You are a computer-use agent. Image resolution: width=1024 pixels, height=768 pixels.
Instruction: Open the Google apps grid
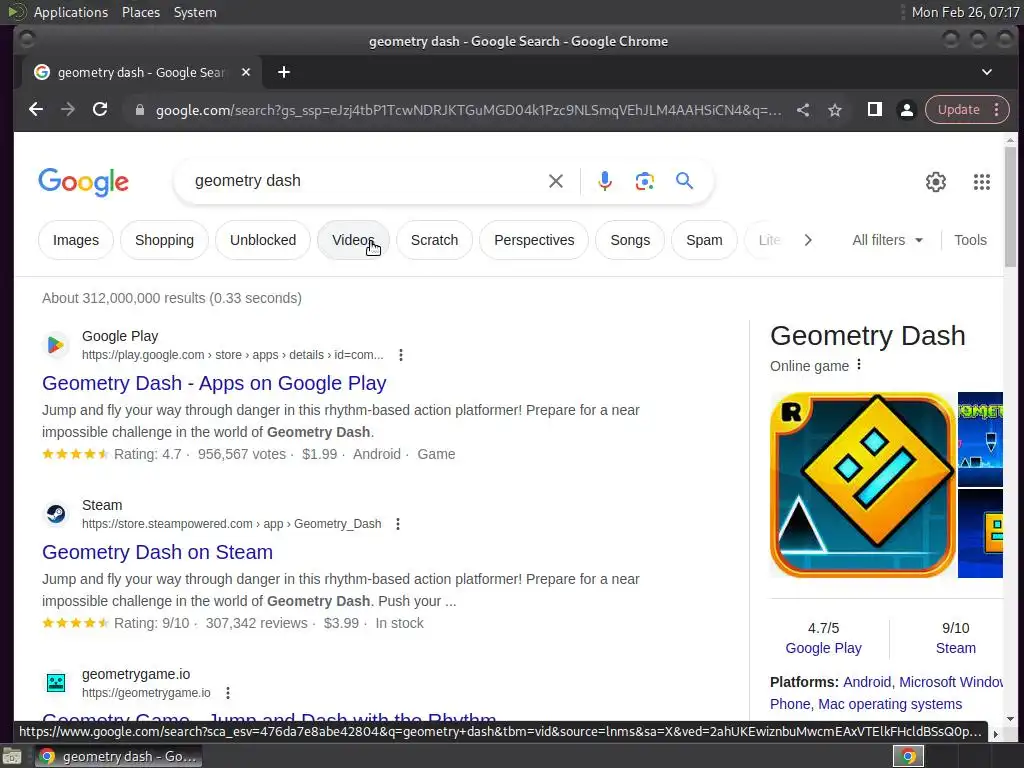(x=982, y=182)
